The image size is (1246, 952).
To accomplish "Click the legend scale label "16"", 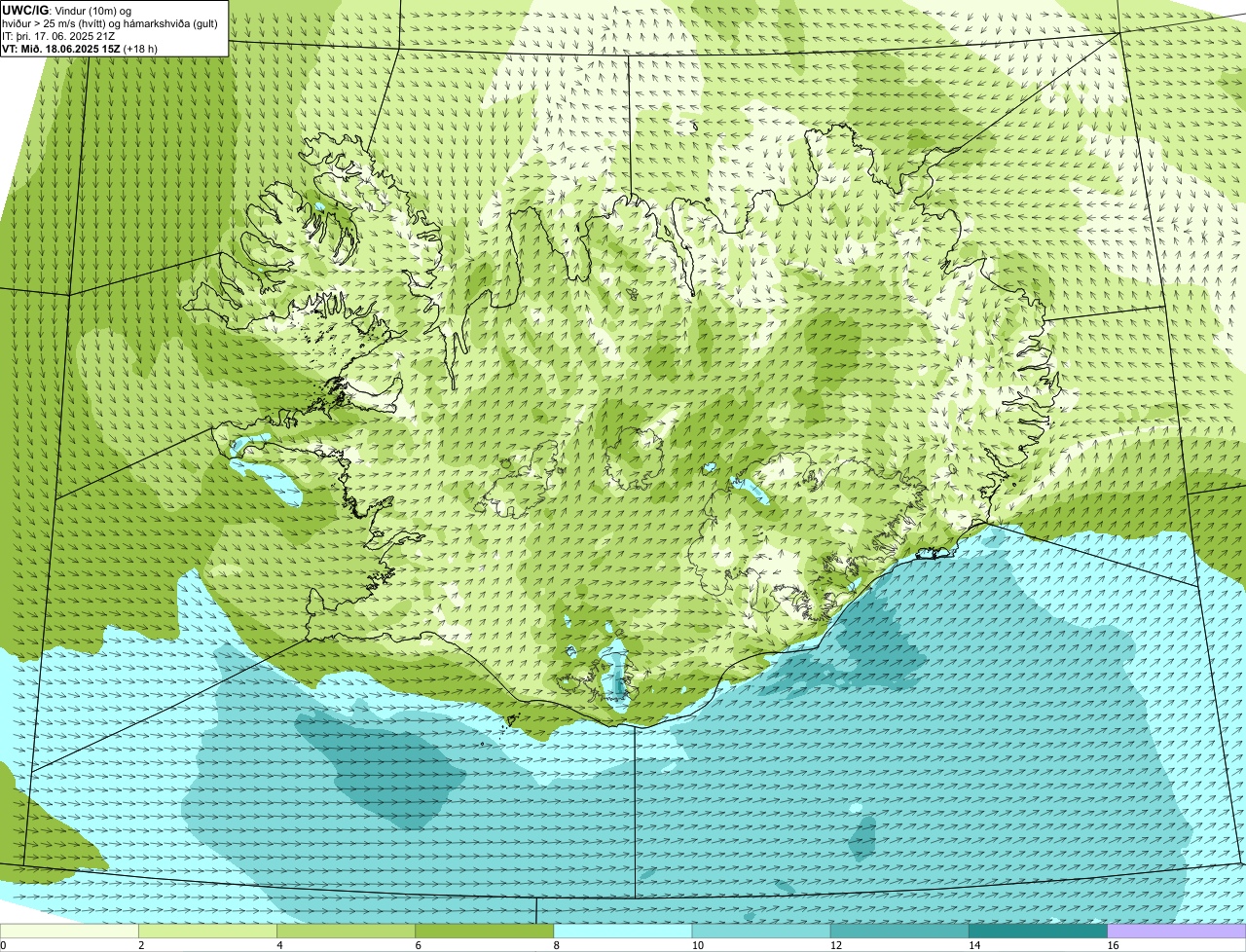I will point(1112,945).
